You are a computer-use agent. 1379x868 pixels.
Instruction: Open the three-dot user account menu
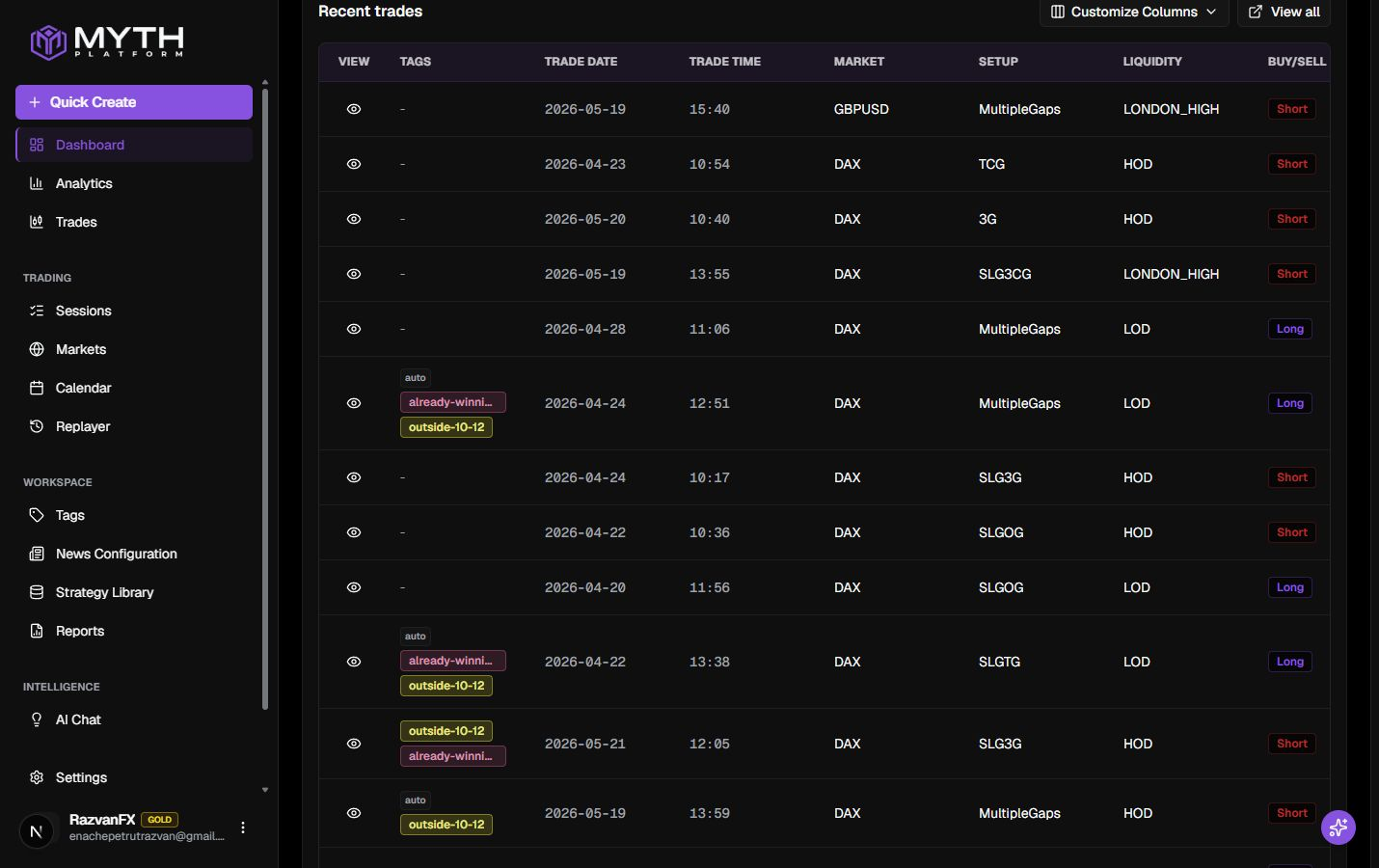[x=243, y=827]
